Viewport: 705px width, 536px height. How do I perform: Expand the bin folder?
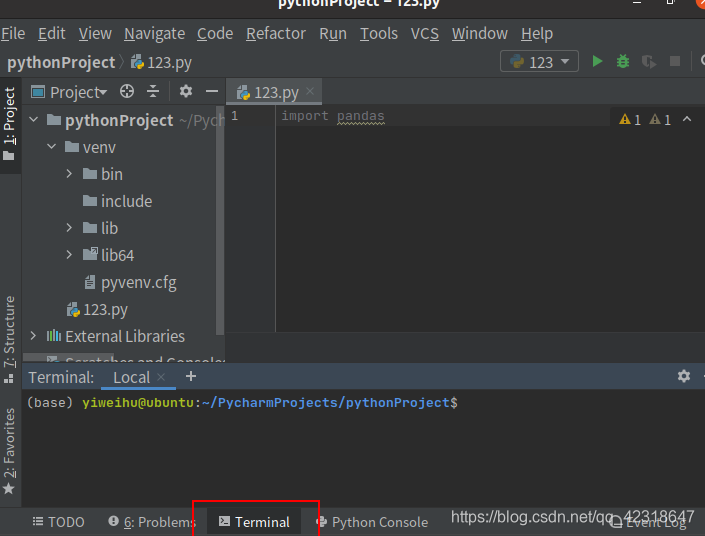coord(69,174)
